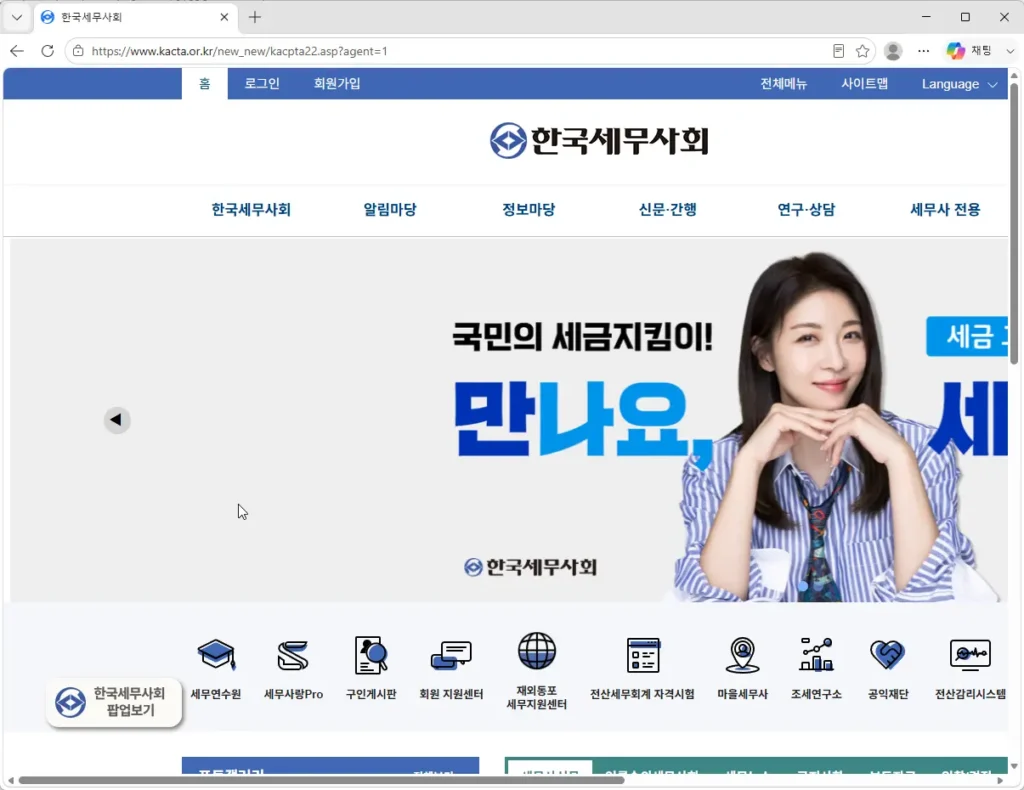Open the 정보마당 menu

pyautogui.click(x=528, y=210)
